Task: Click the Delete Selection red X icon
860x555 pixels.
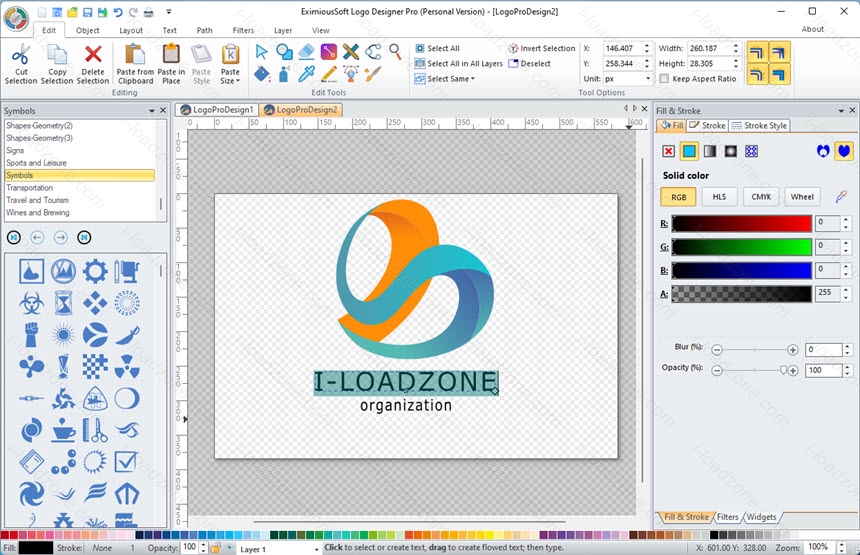Action: (x=93, y=54)
